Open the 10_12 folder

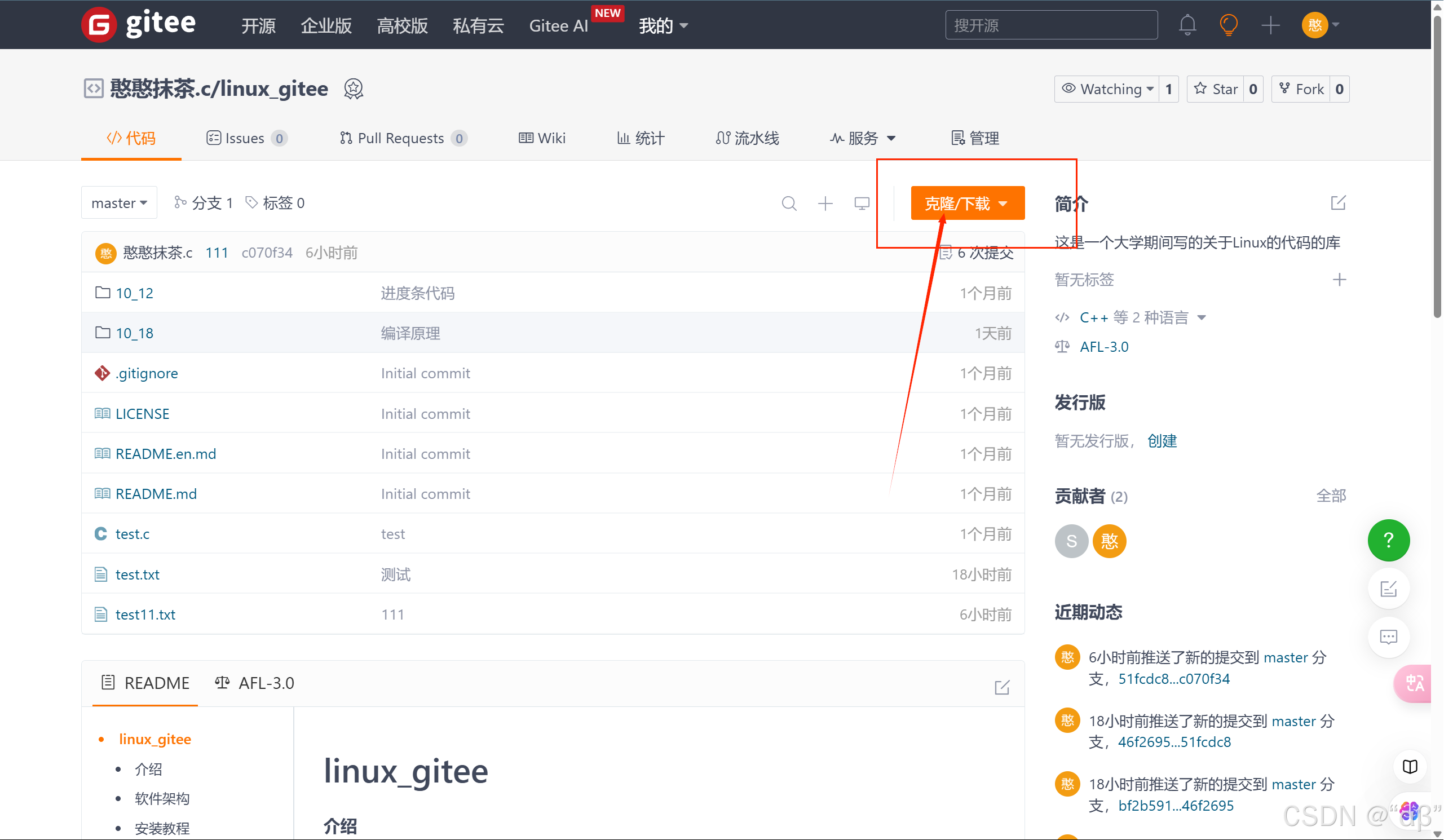click(x=134, y=293)
